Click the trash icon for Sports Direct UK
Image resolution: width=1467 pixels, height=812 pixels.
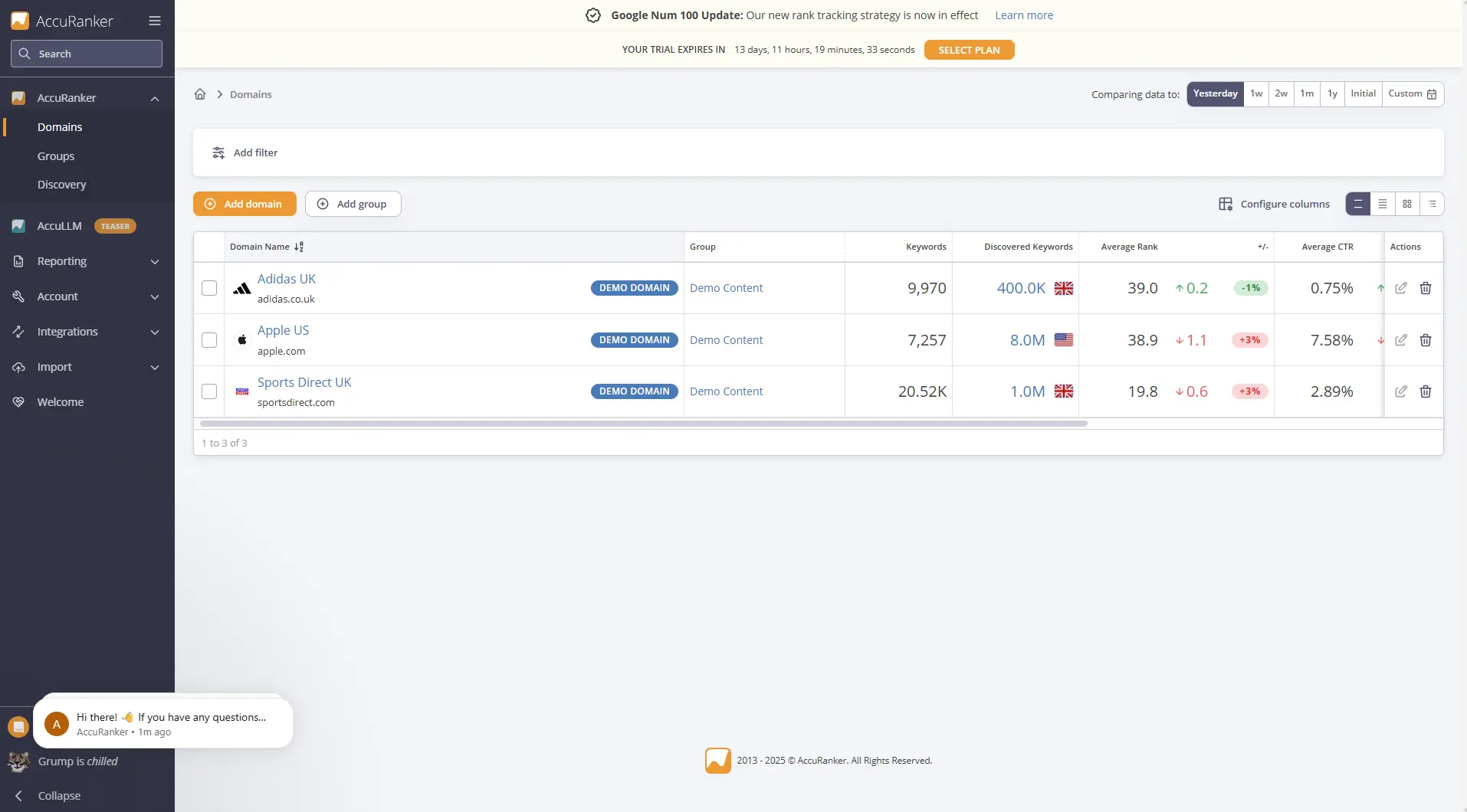point(1425,391)
